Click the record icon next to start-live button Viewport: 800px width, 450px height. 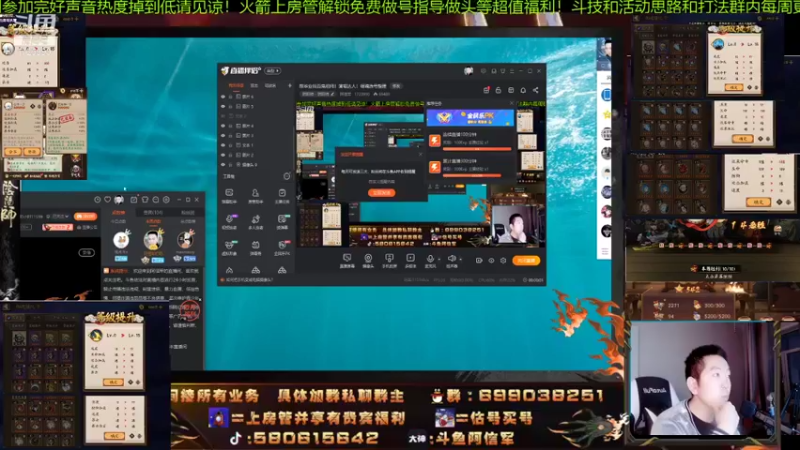(x=479, y=260)
